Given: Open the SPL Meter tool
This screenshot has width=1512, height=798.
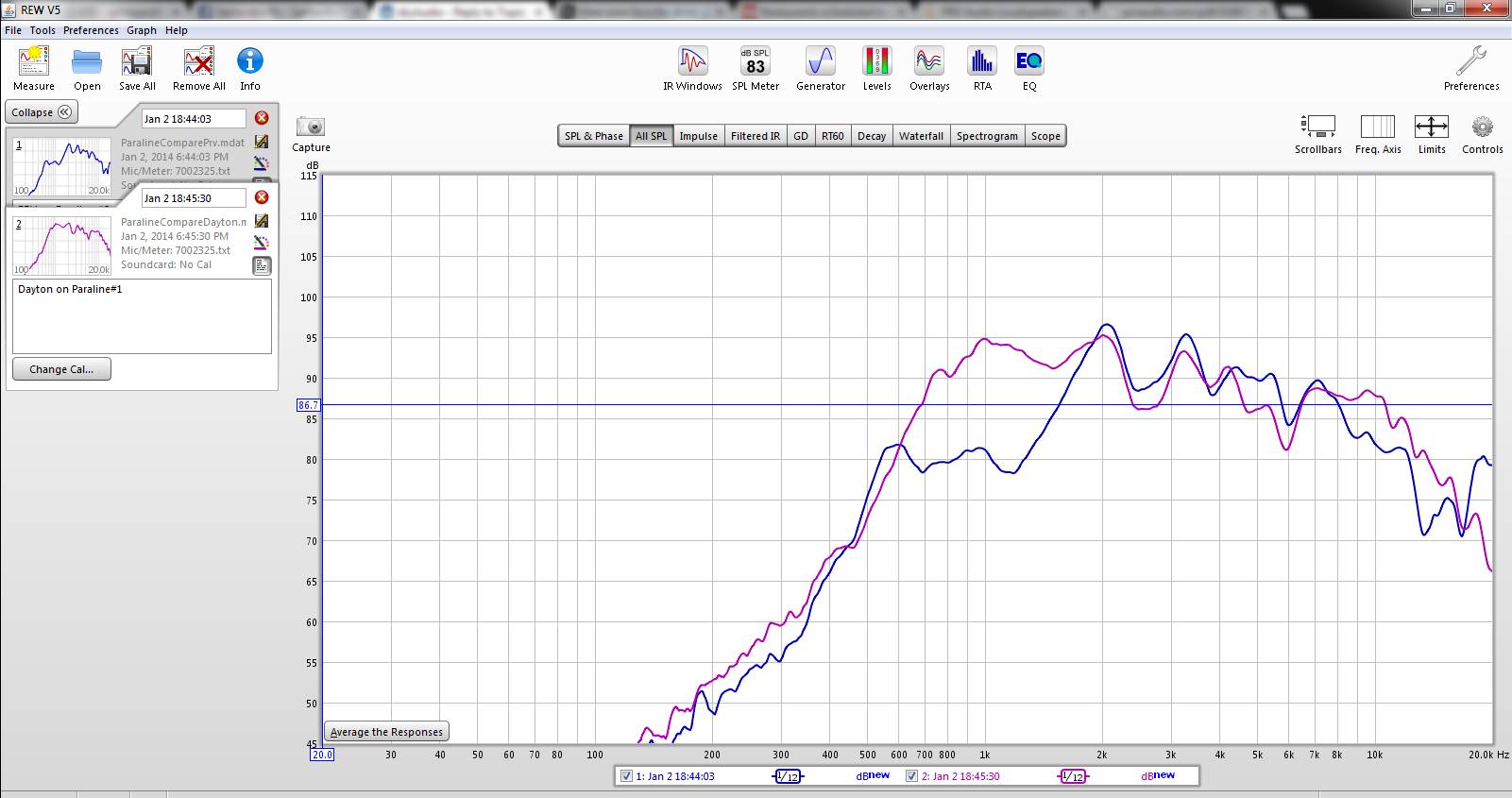Looking at the screenshot, I should [756, 62].
